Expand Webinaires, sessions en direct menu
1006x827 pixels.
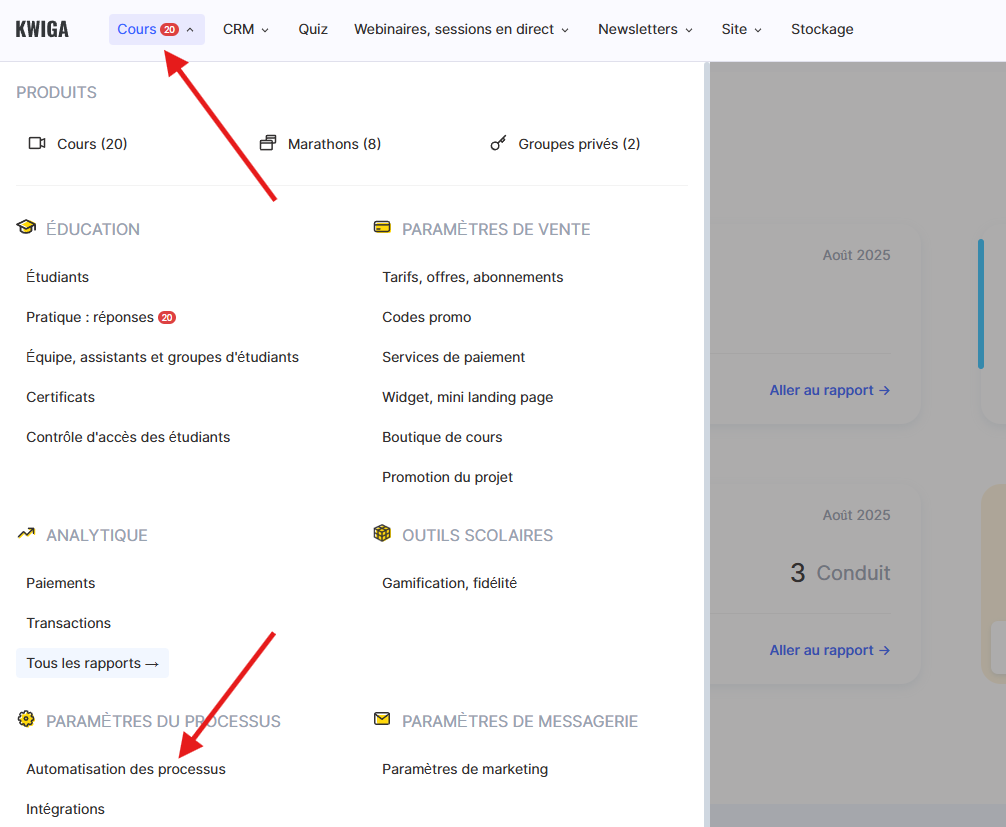[x=461, y=29]
